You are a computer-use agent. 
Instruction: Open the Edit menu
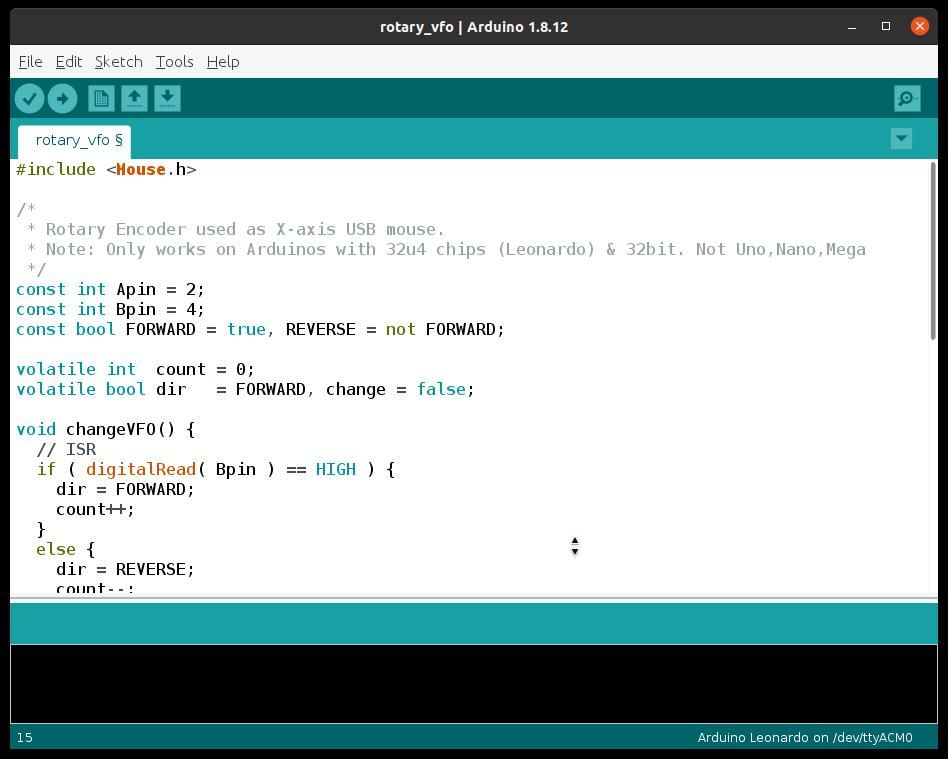(x=68, y=62)
